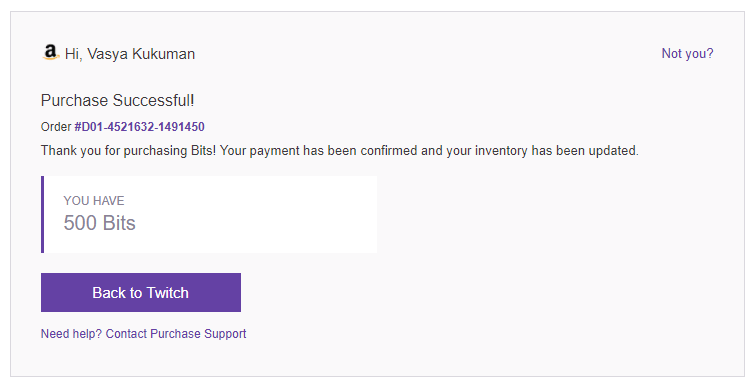Image resolution: width=756 pixels, height=389 pixels.
Task: Click the "Need help?" text
Action: coord(71,334)
